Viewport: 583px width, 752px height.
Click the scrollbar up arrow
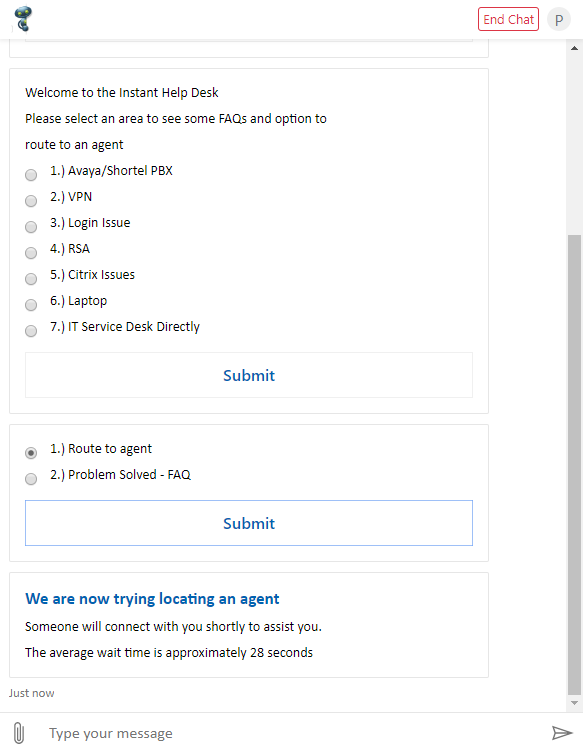coord(574,48)
